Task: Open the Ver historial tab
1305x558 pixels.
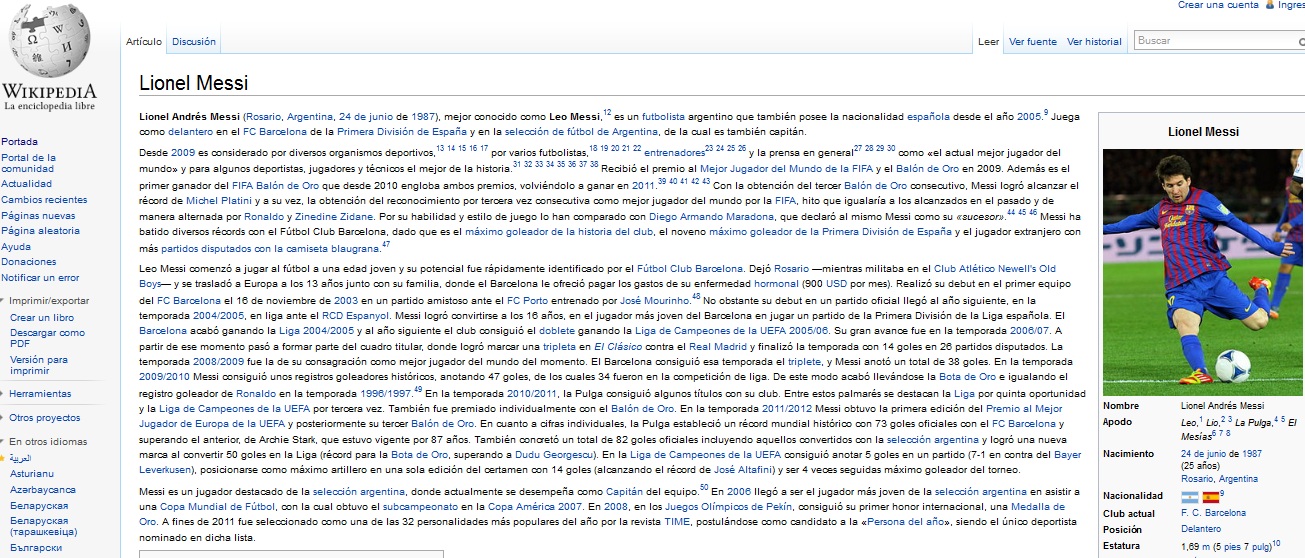Action: [x=1094, y=42]
